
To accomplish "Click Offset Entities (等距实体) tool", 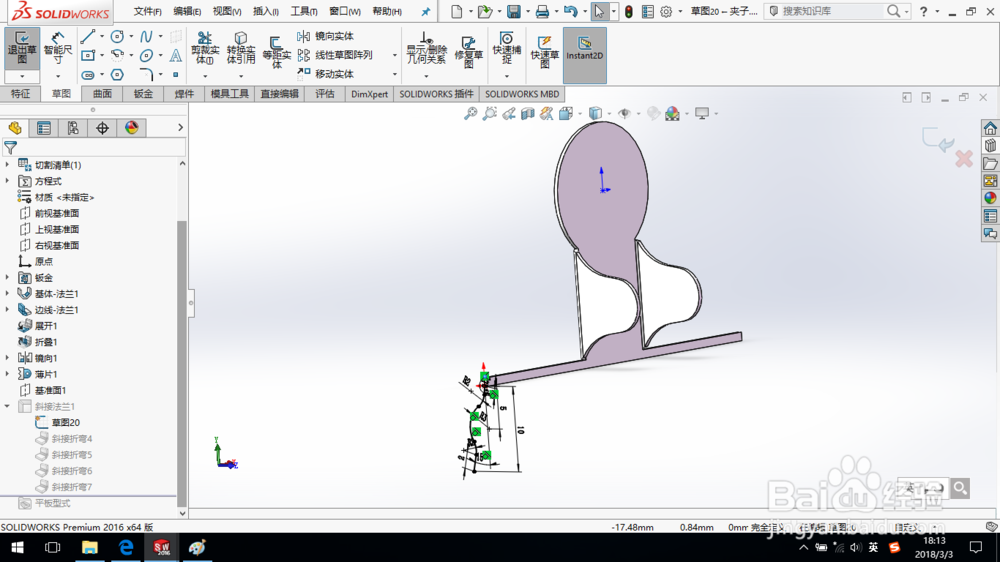I will (276, 52).
